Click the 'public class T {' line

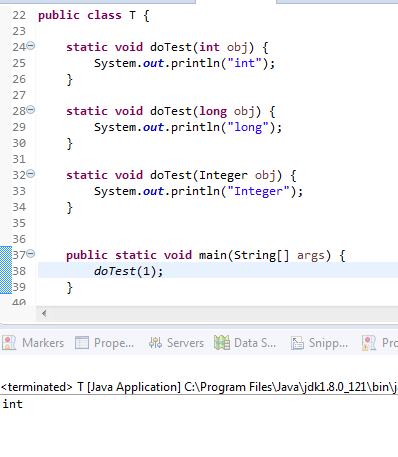94,15
